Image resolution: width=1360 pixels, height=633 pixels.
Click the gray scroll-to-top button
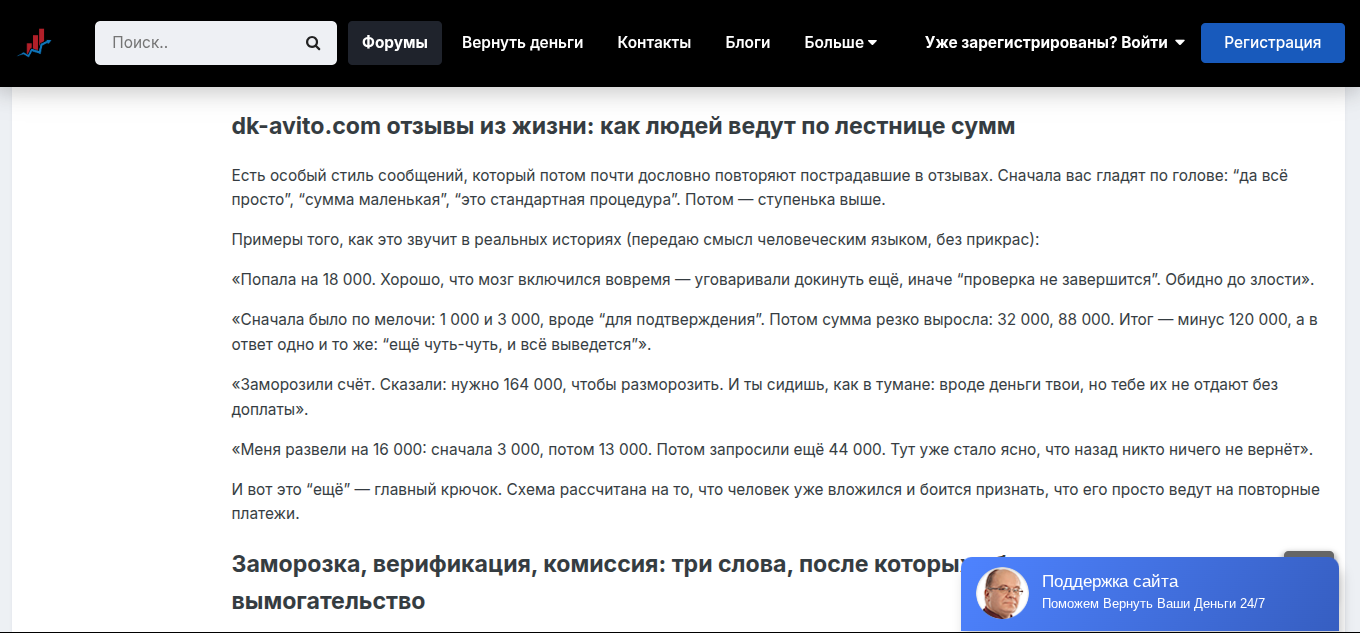point(1308,555)
